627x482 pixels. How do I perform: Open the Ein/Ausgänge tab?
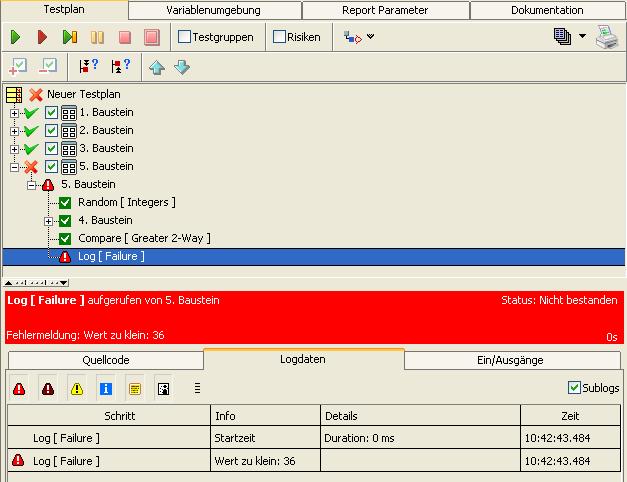(x=512, y=360)
